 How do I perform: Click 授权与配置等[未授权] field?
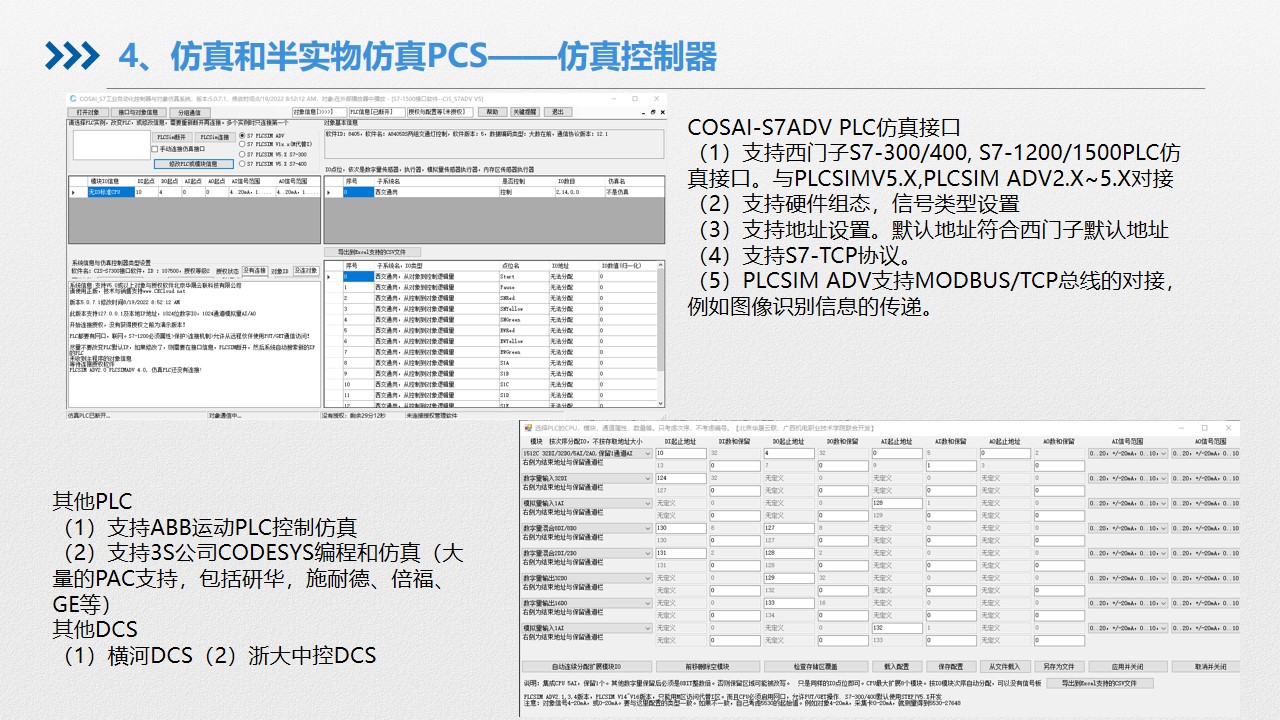(441, 112)
